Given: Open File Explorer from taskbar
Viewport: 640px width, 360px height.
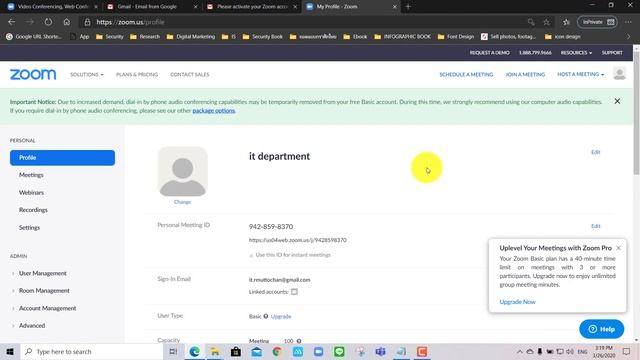Looking at the screenshot, I should (215, 351).
